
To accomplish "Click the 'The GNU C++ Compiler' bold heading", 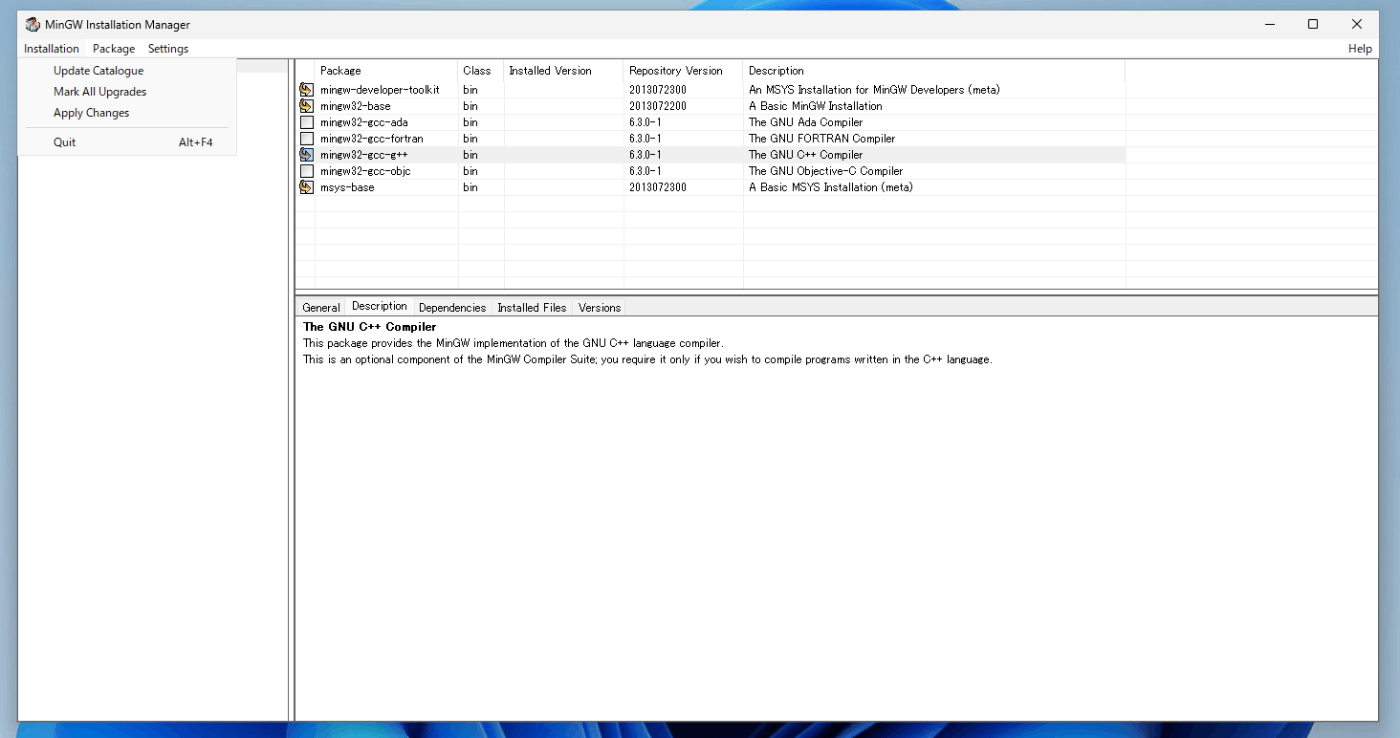I will click(370, 327).
